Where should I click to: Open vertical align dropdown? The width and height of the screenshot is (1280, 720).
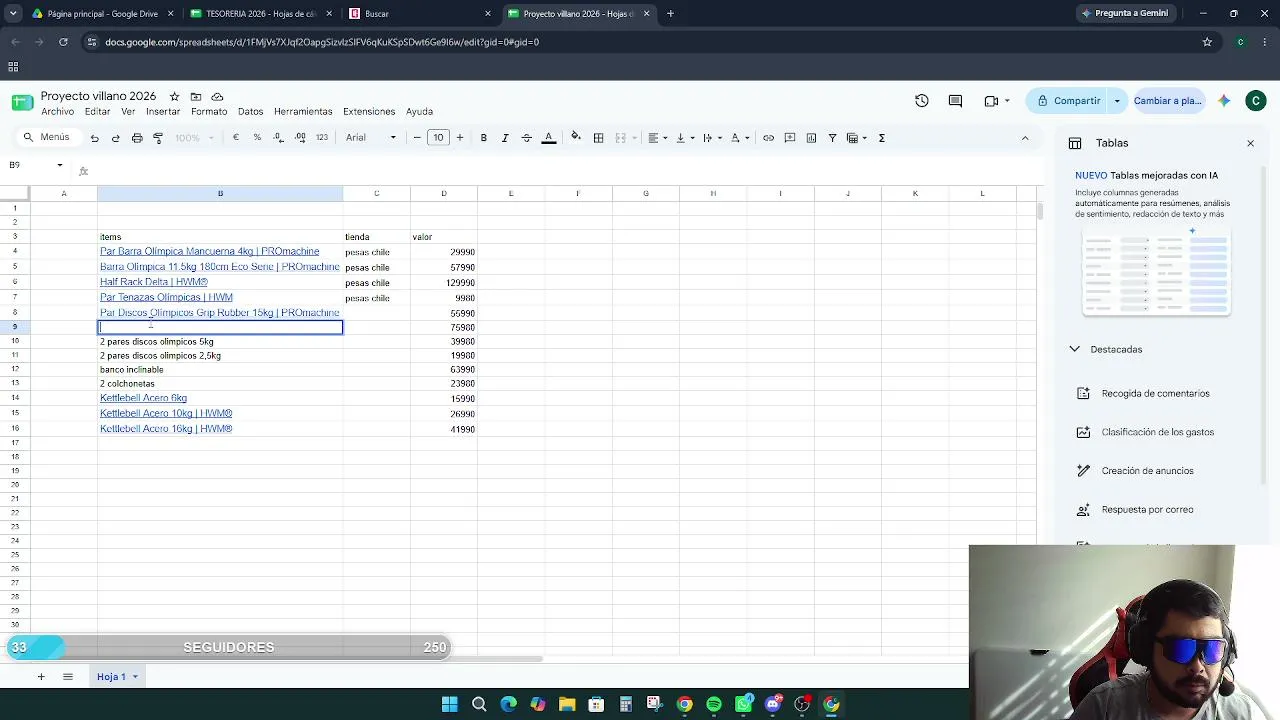pos(685,138)
